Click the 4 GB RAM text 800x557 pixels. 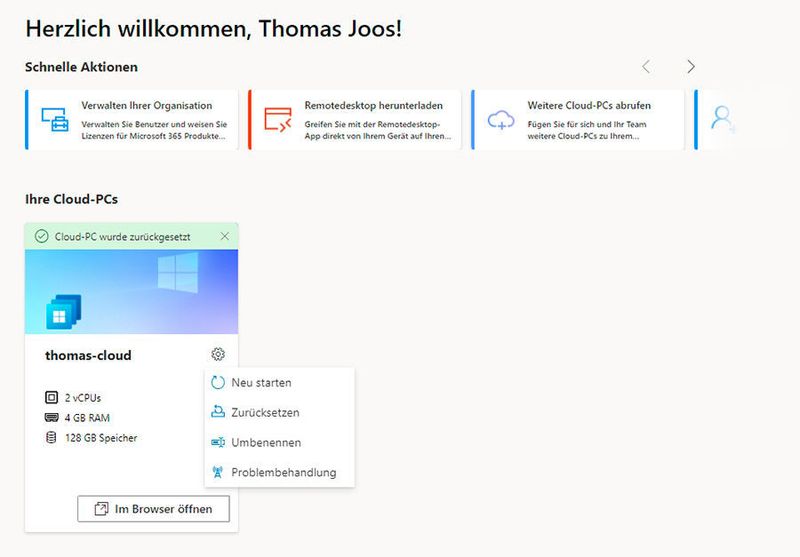(x=87, y=418)
